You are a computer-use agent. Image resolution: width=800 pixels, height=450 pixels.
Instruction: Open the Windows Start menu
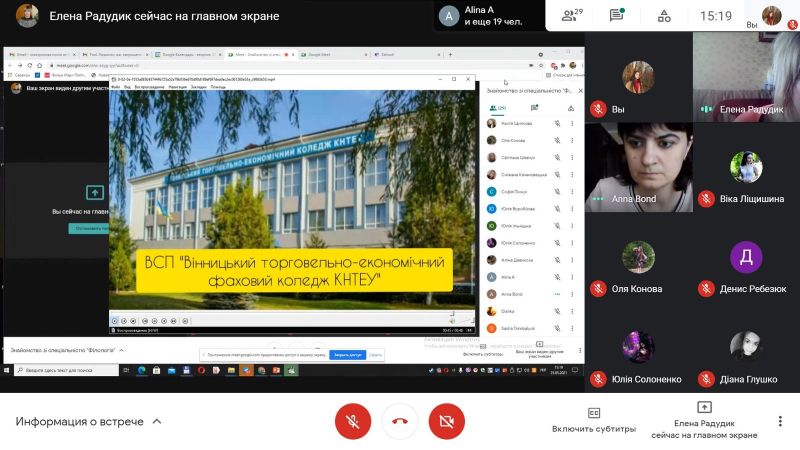7,370
